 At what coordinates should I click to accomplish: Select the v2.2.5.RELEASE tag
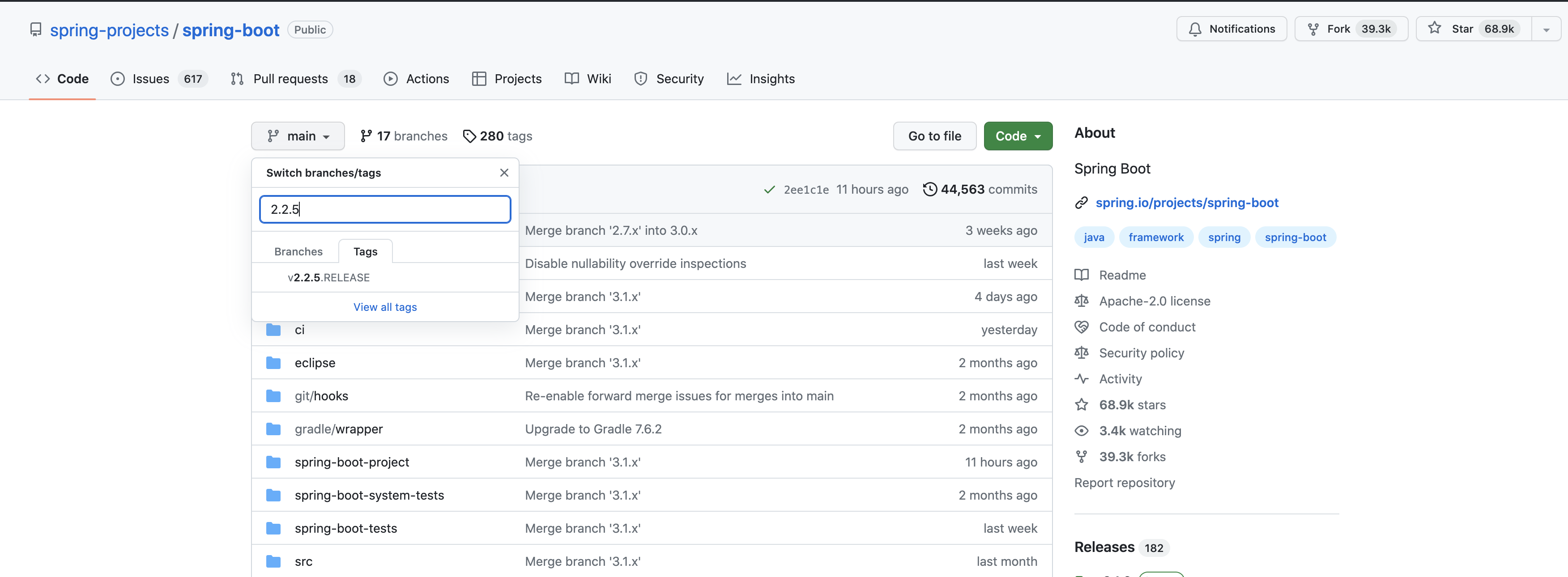329,278
